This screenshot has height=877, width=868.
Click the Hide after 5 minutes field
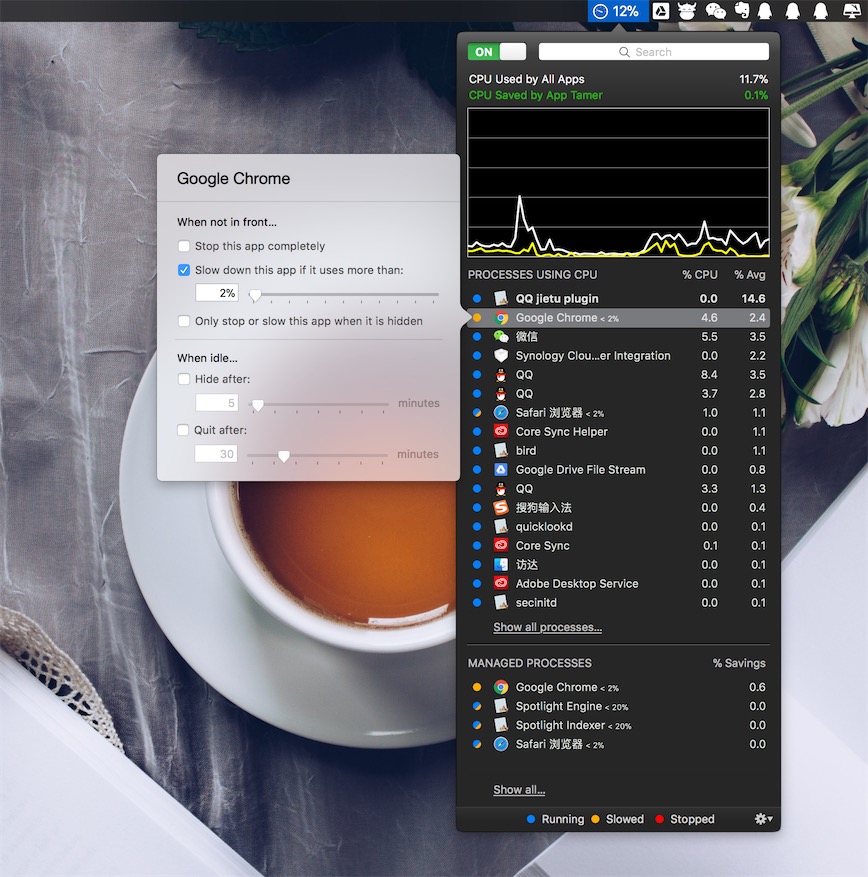217,403
